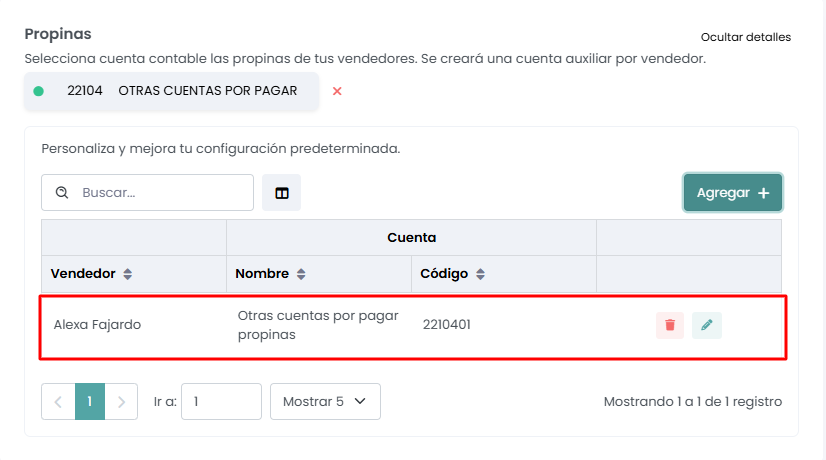Click the Alexa Fajardo vendor cell
This screenshot has height=460, width=826.
point(97,325)
